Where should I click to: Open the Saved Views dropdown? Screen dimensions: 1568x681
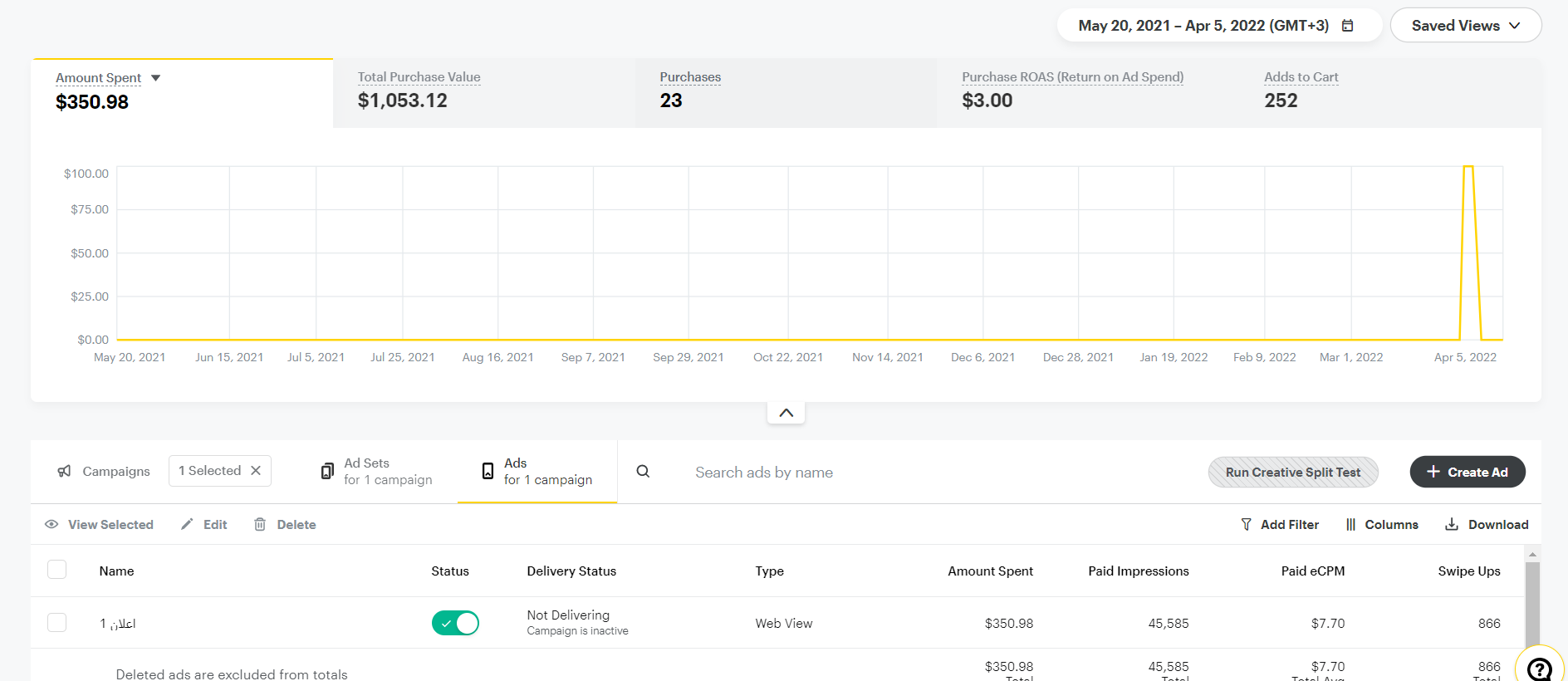(x=1465, y=26)
